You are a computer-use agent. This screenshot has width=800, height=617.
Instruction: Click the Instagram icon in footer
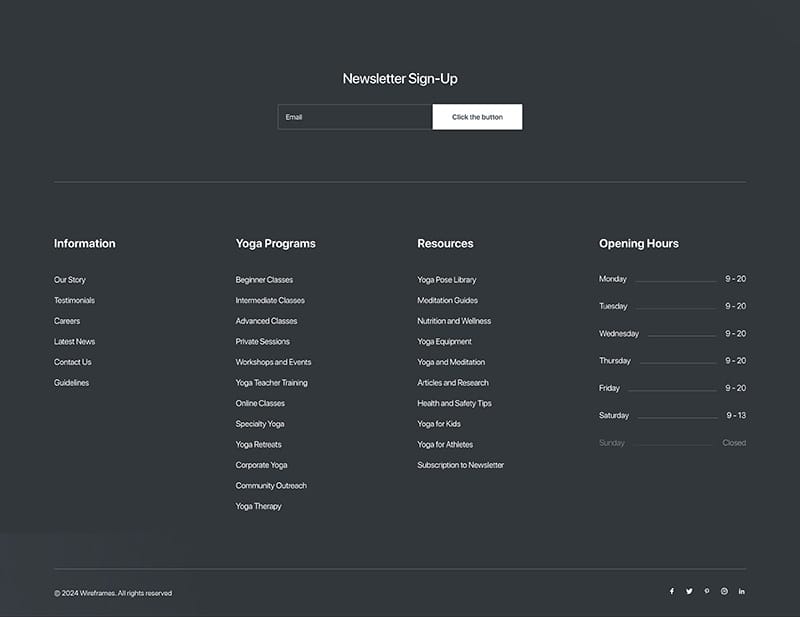tap(724, 592)
